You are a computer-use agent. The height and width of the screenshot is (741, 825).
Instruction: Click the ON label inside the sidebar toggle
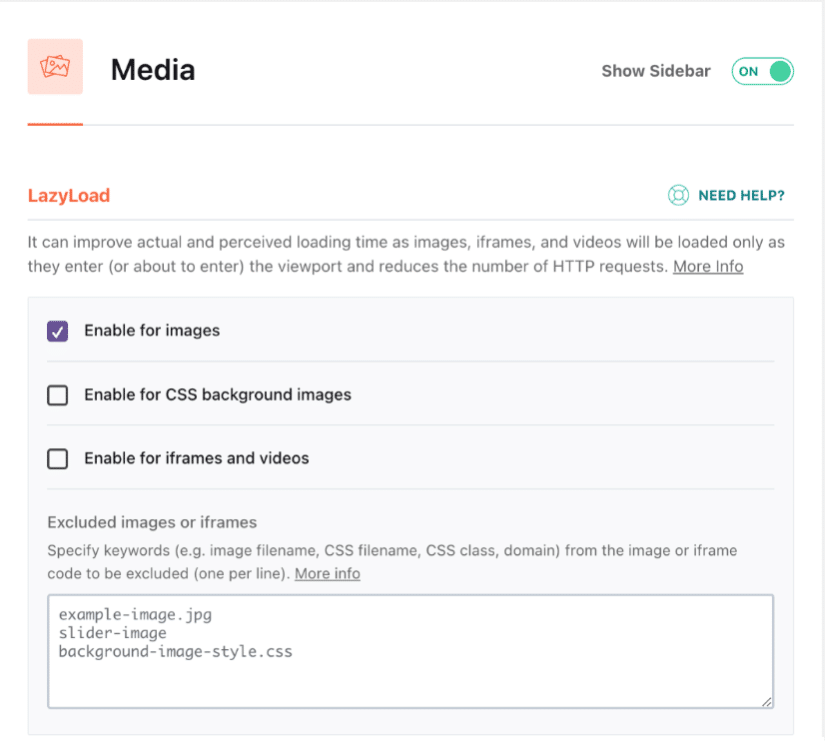[750, 71]
